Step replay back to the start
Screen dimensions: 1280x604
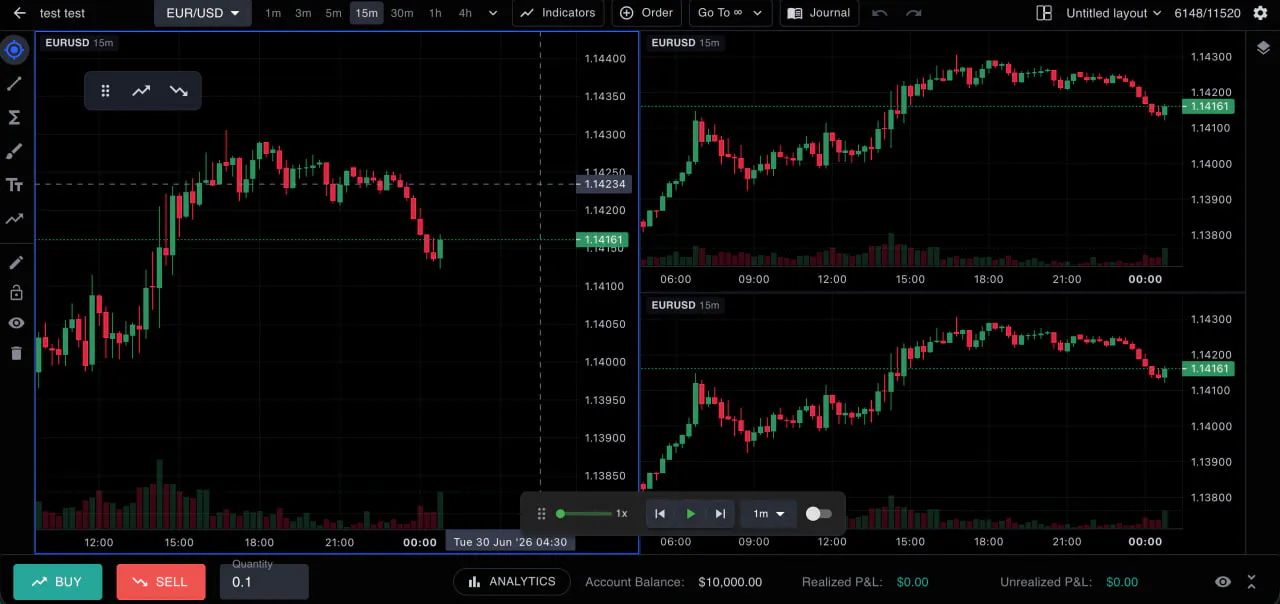(660, 514)
